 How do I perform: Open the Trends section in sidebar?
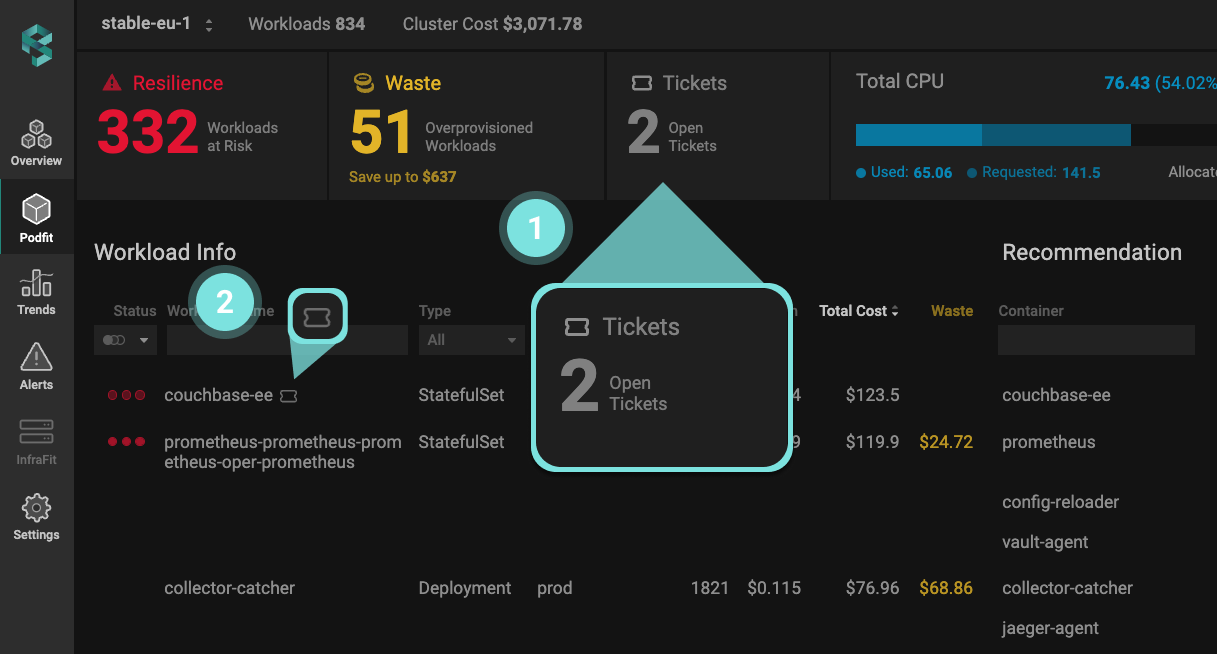coord(36,293)
